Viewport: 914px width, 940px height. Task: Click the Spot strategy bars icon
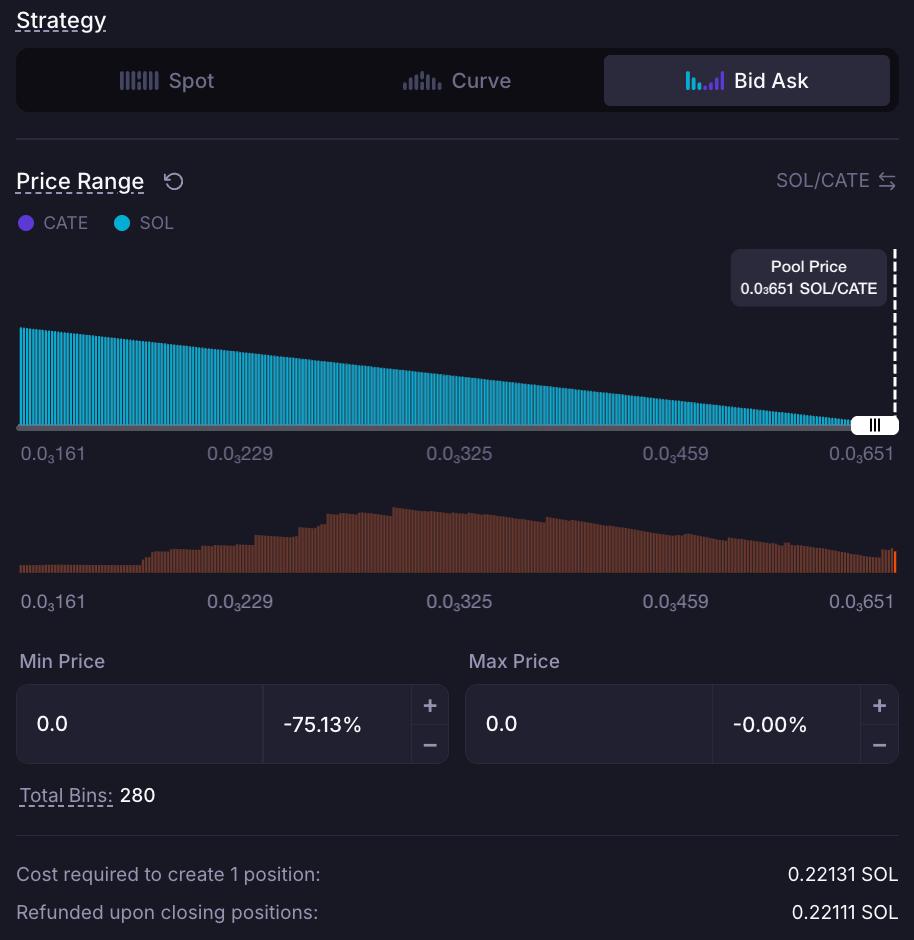pyautogui.click(x=139, y=80)
